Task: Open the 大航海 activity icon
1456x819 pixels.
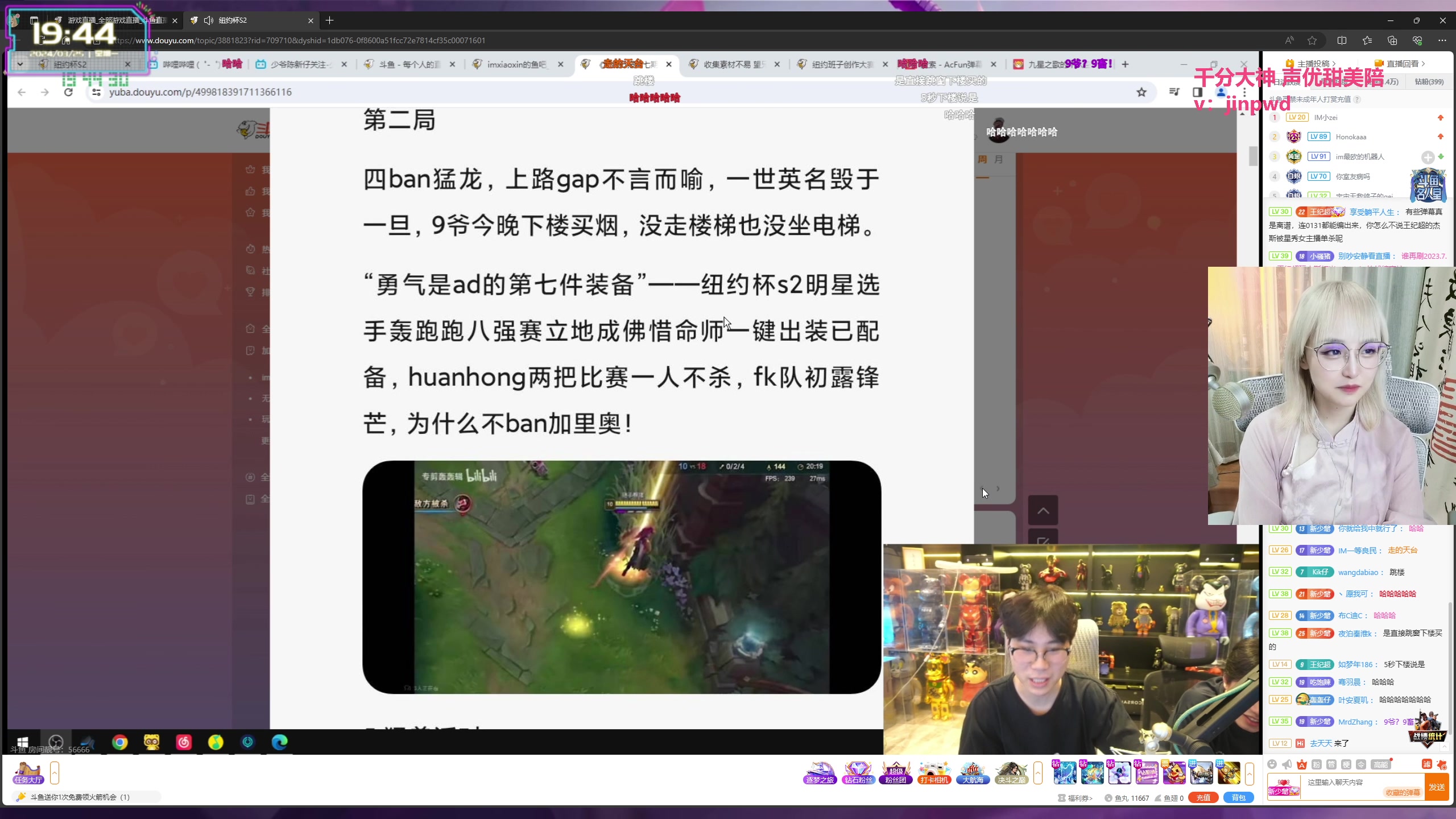Action: [973, 773]
